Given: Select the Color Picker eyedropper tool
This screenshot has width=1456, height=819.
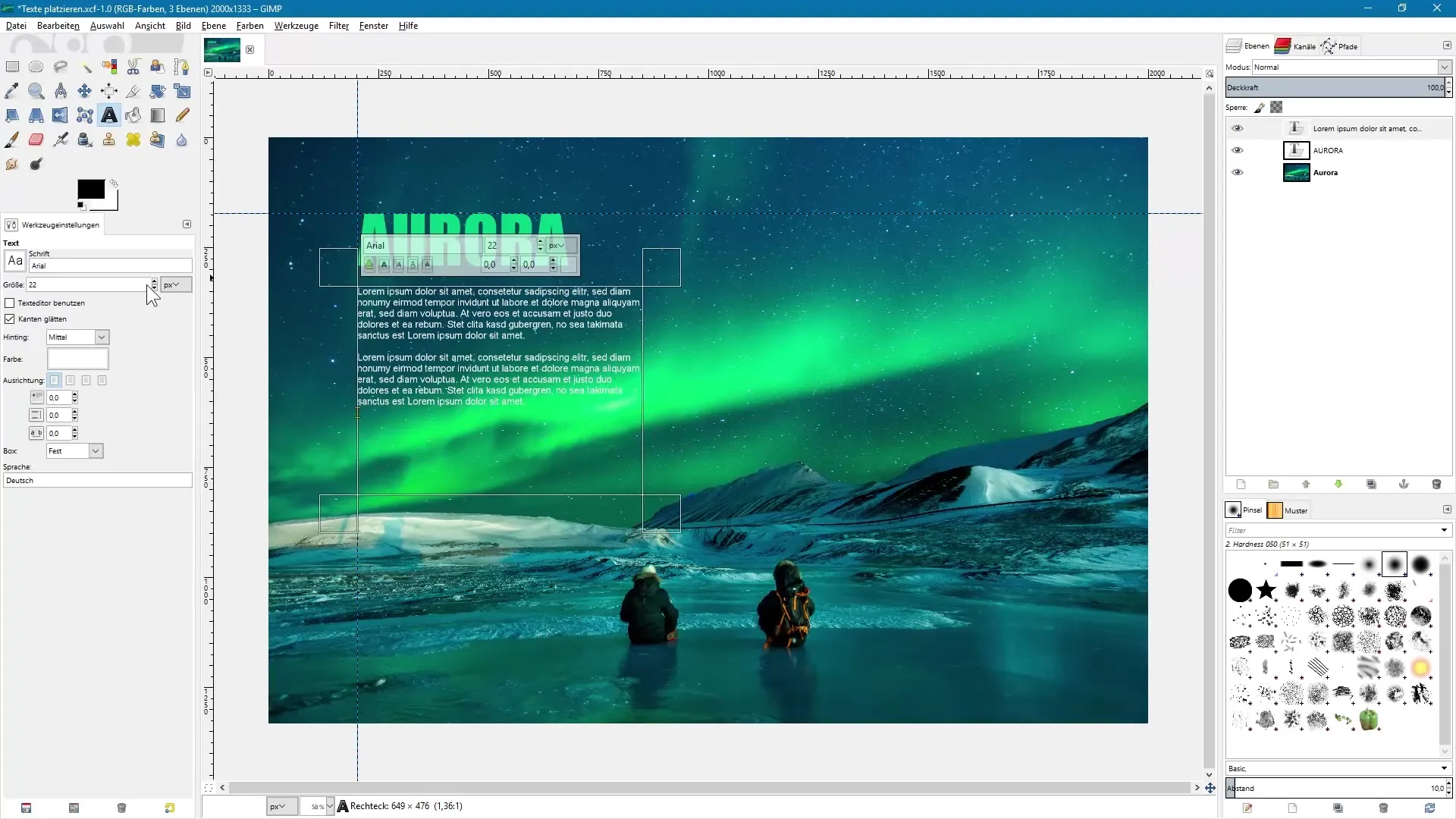Looking at the screenshot, I should (x=12, y=91).
